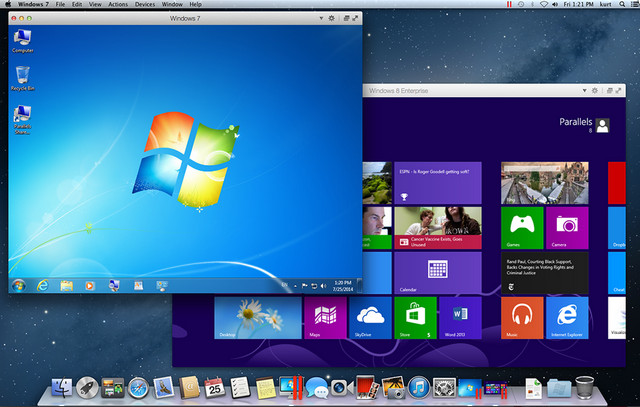Open the Action Center flag in Windows 7 tray
This screenshot has height=407, width=640.
pos(304,286)
